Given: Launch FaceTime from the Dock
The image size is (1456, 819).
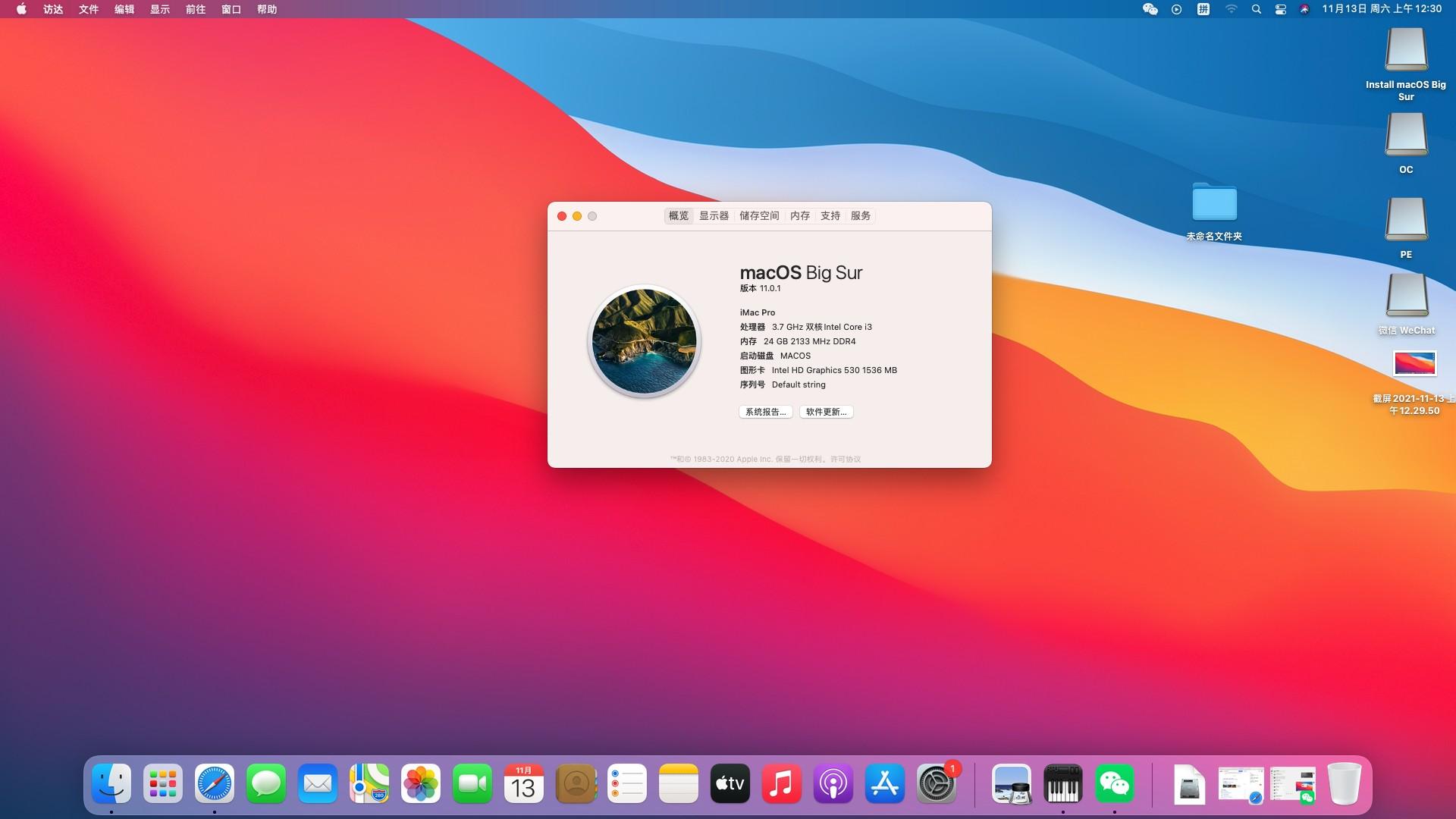Looking at the screenshot, I should coord(472,783).
